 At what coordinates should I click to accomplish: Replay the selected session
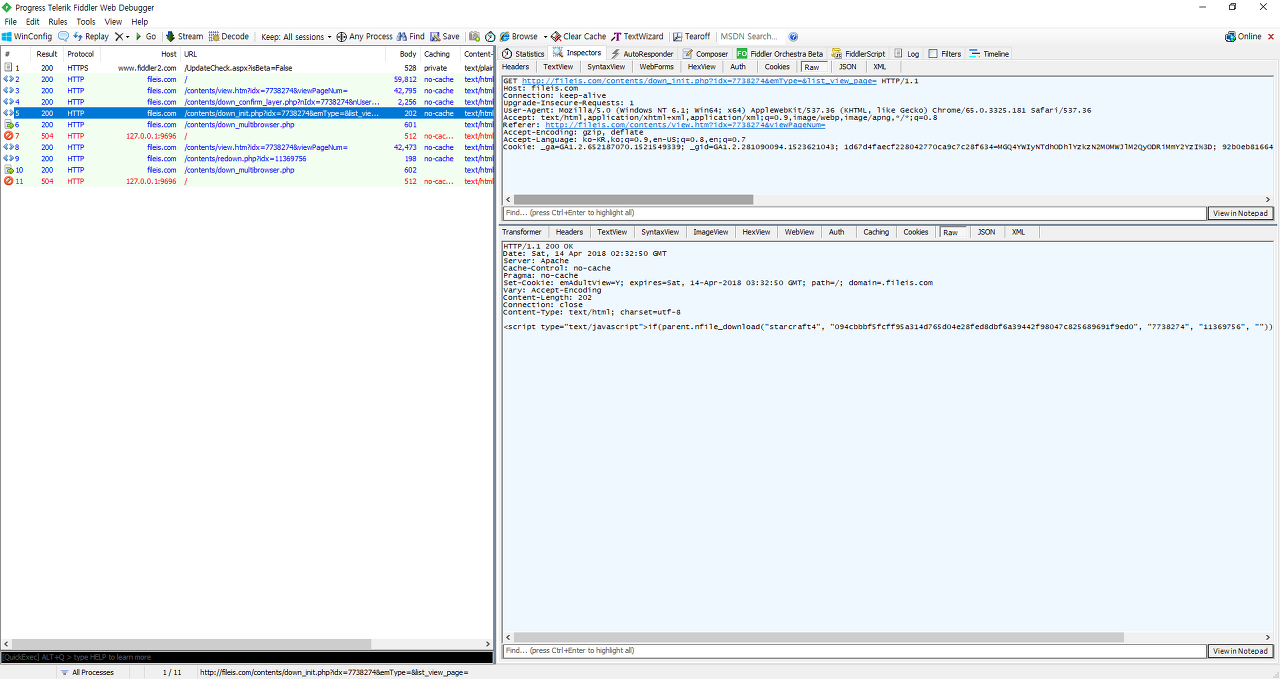point(91,36)
